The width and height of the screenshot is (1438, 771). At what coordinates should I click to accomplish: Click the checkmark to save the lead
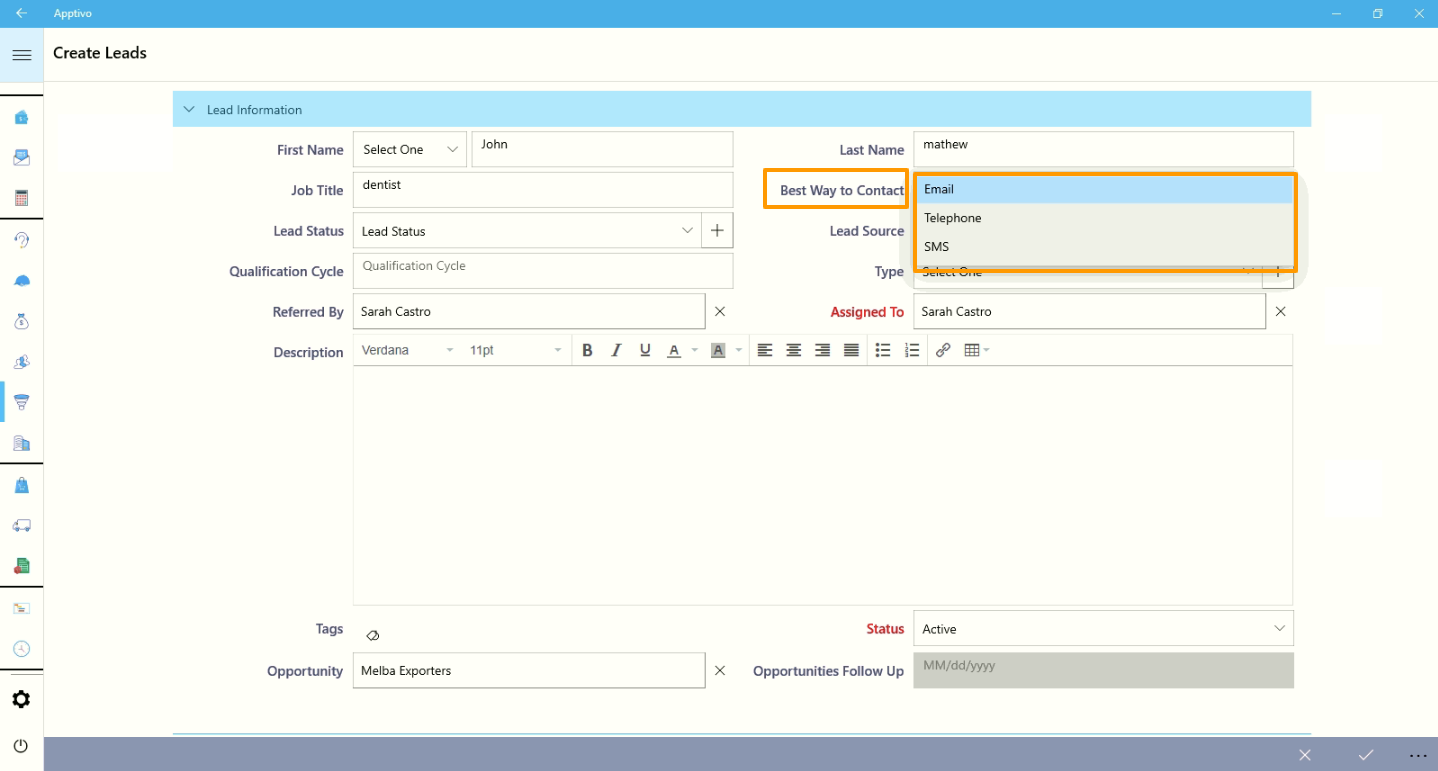(x=1365, y=755)
